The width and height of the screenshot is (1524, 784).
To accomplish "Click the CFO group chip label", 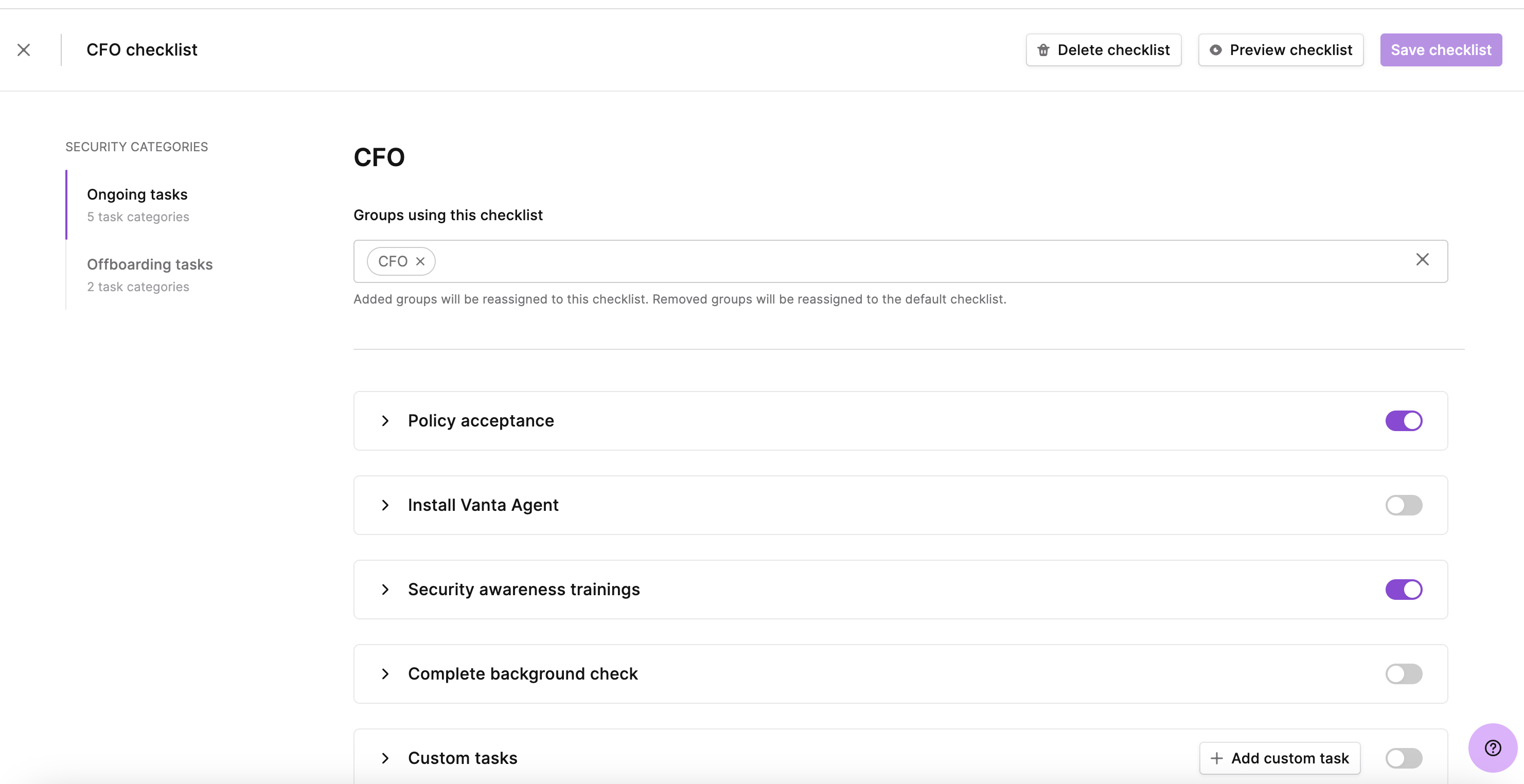I will click(x=393, y=261).
